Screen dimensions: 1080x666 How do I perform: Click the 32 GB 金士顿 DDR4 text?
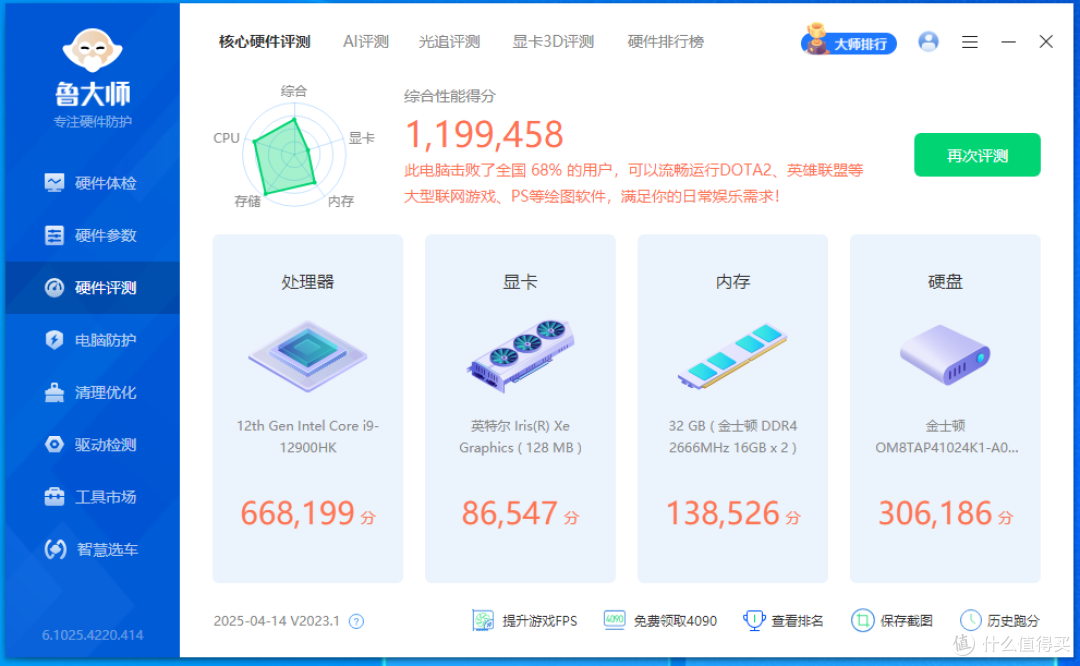(x=732, y=437)
